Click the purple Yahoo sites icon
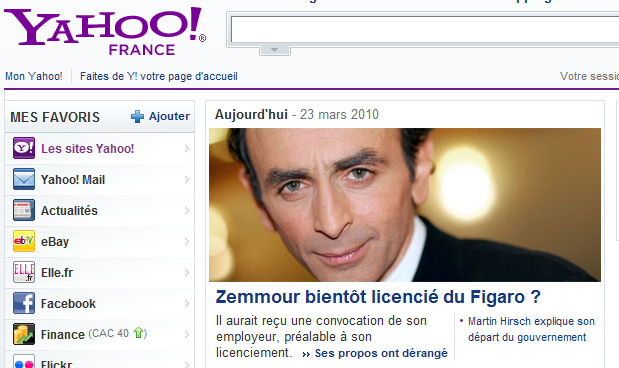 pos(24,148)
